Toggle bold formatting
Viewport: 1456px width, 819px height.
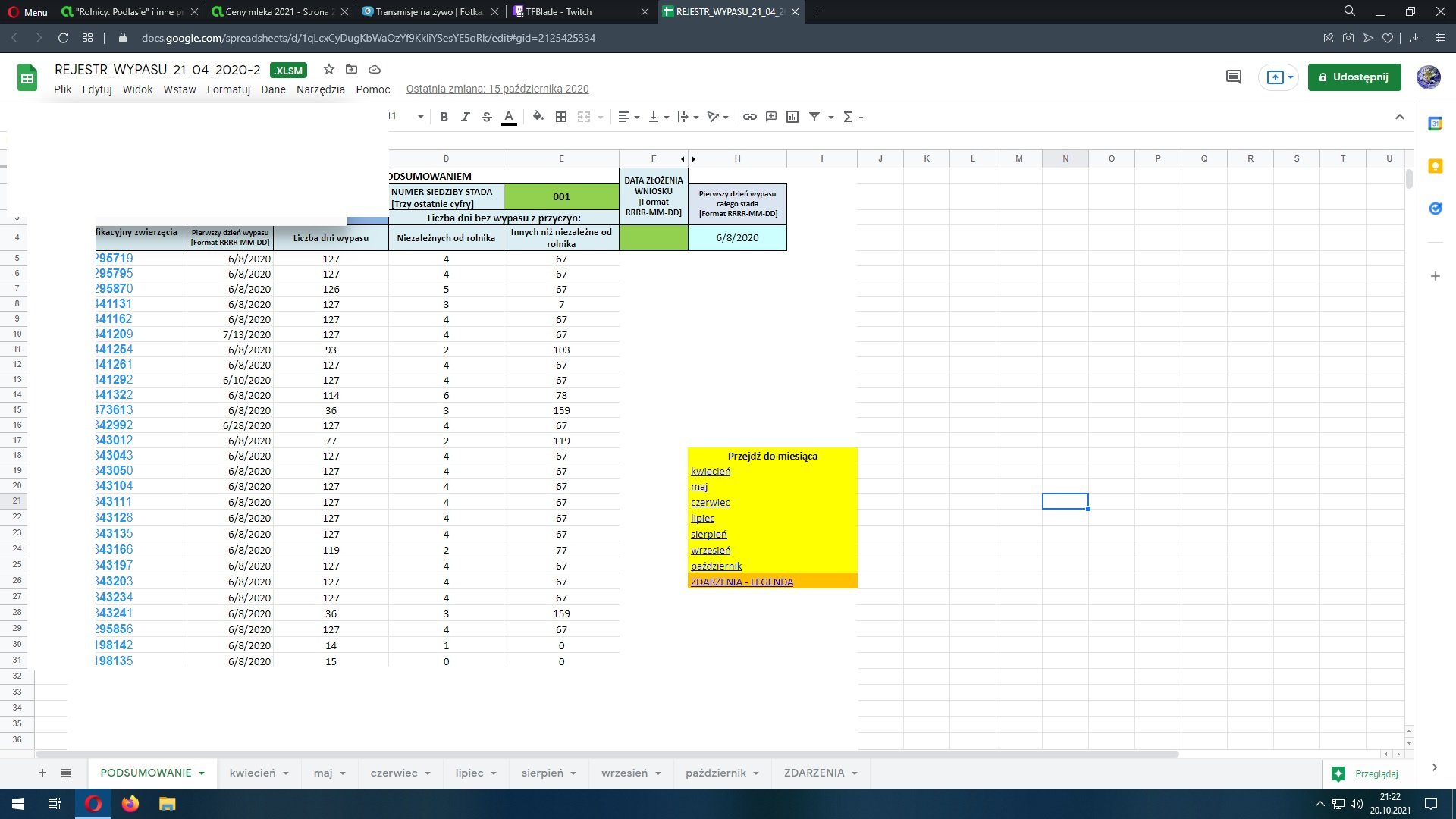[x=444, y=117]
